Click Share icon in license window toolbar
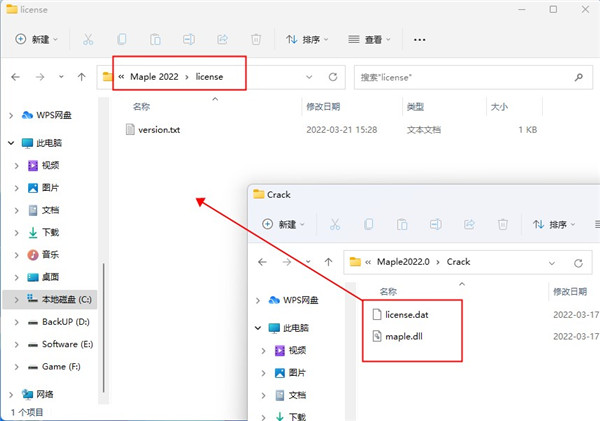The image size is (600, 421). [222, 39]
